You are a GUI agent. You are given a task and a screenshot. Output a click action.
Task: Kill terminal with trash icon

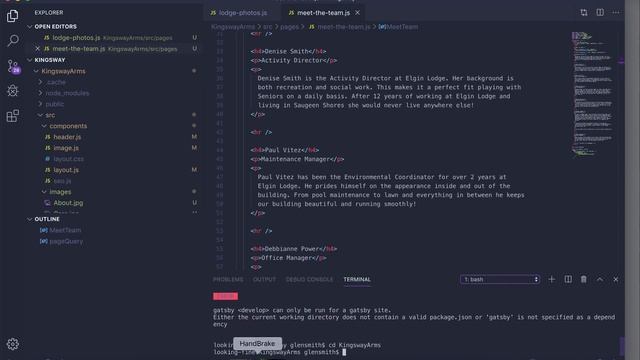(584, 280)
